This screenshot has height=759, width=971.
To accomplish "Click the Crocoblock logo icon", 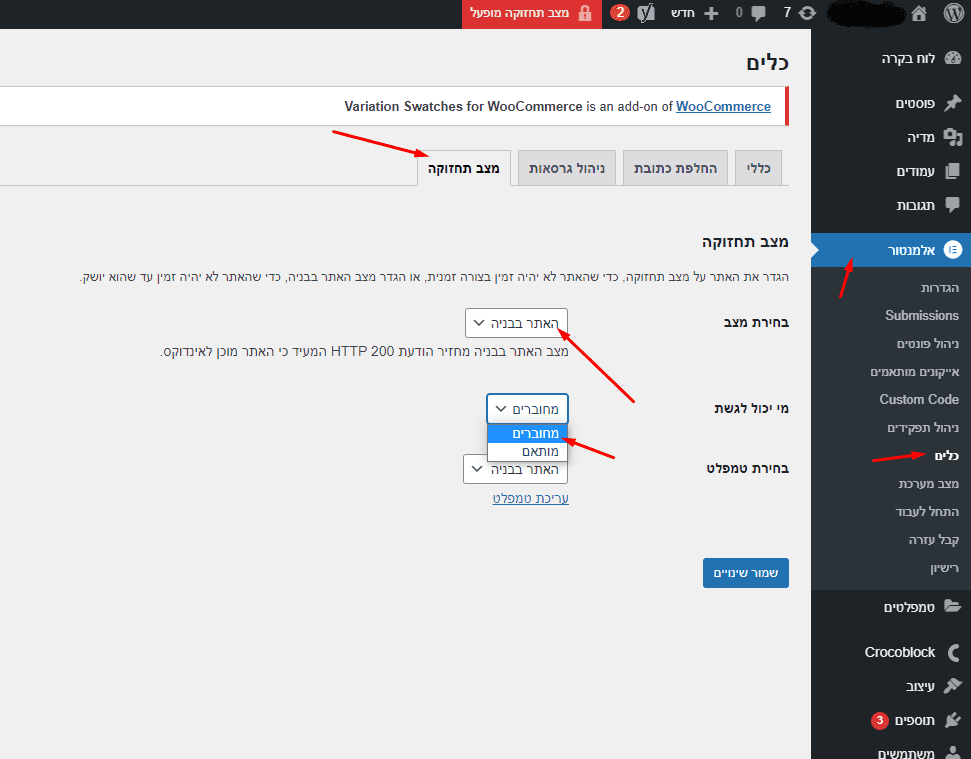I will [x=954, y=653].
